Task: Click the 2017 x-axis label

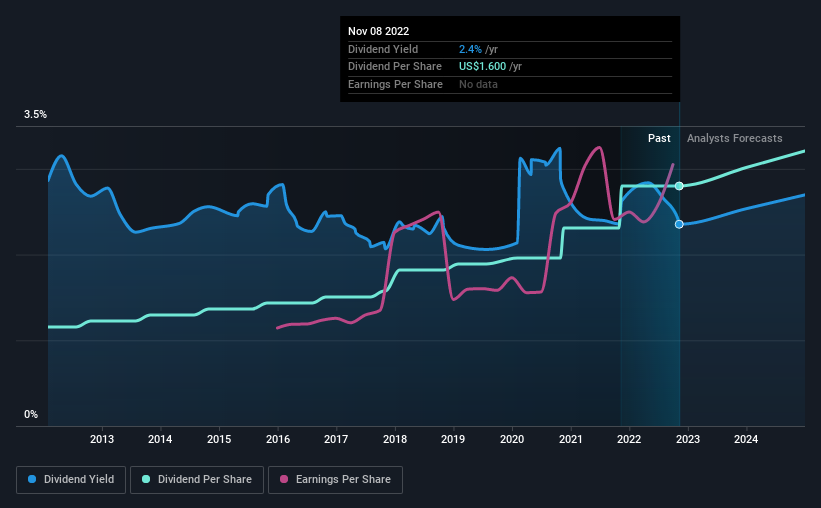Action: (x=336, y=439)
